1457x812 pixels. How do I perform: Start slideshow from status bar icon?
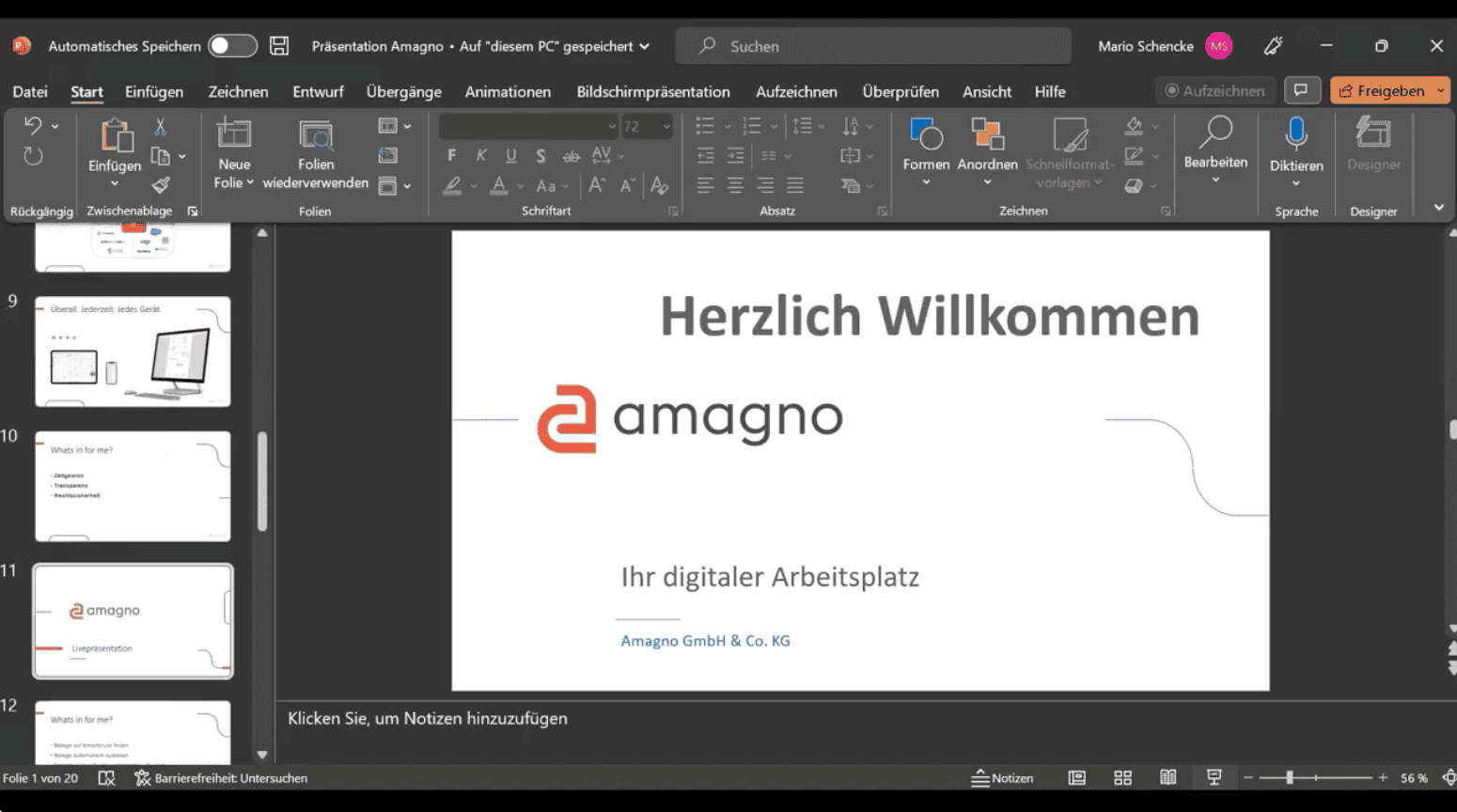(1214, 778)
